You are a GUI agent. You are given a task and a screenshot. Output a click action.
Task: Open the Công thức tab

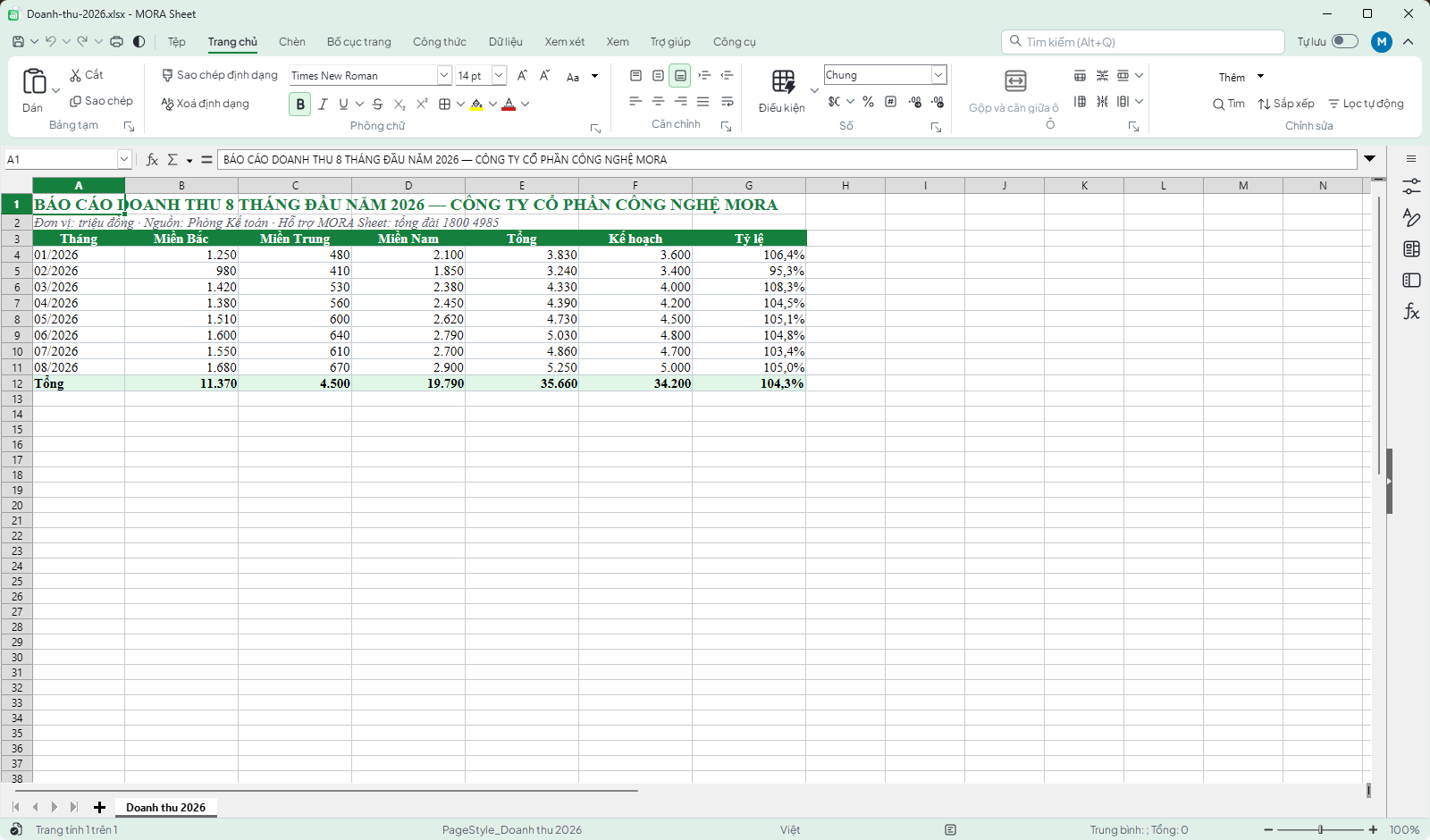pos(440,42)
